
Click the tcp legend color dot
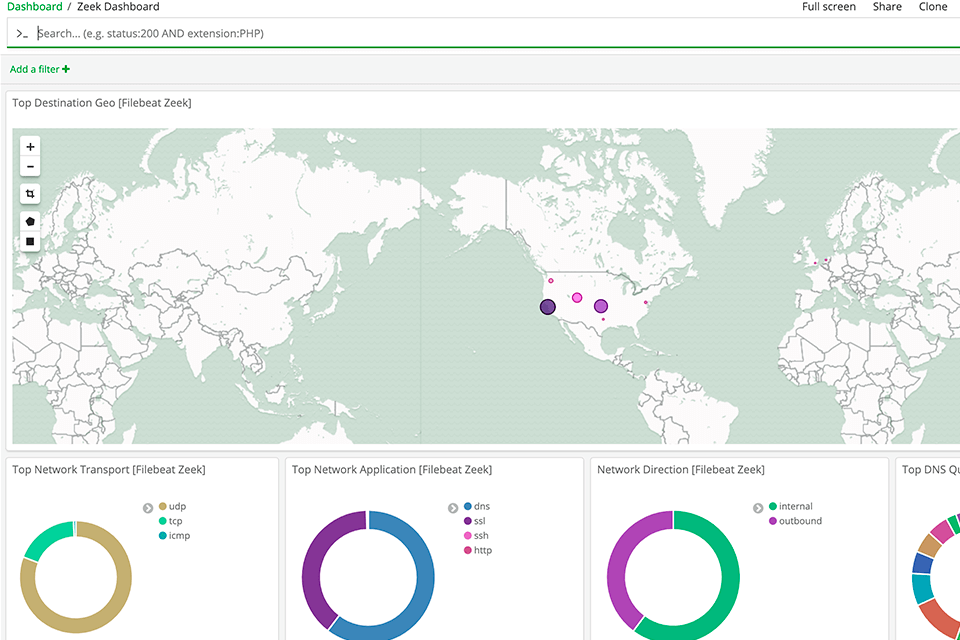click(x=162, y=521)
